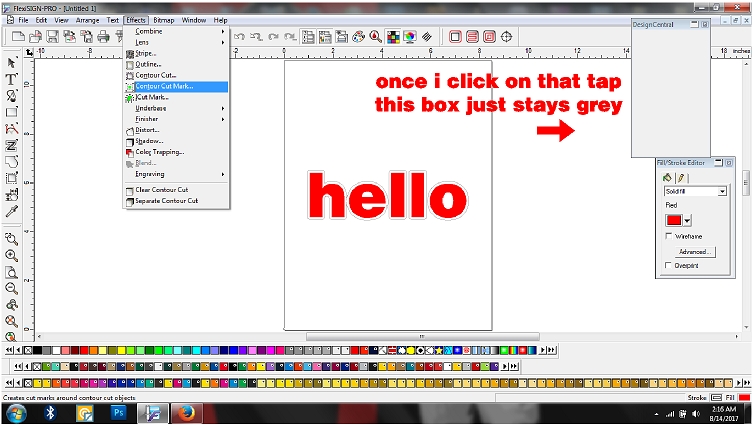
Task: Click the top palette row's right-arrow button
Action: pos(542,350)
